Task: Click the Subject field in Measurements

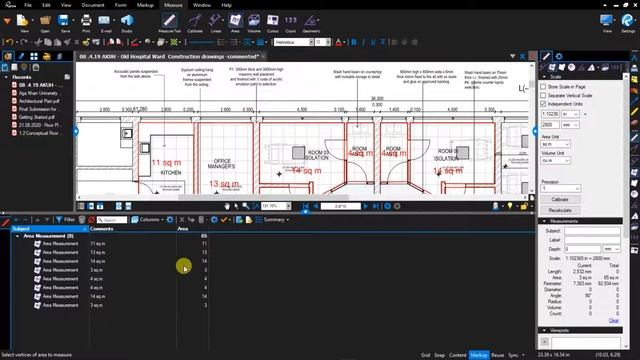Action: 592,231
